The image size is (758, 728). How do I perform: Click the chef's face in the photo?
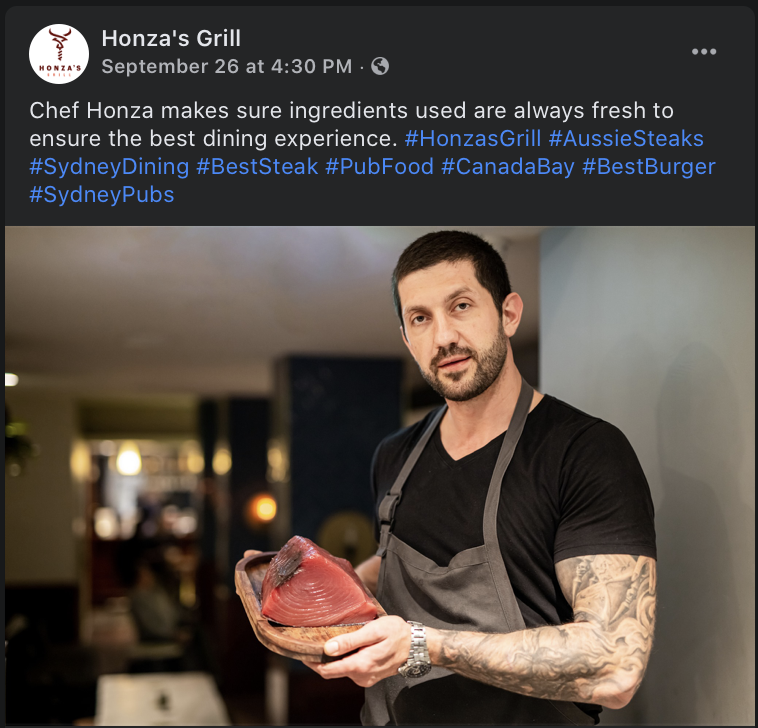point(454,329)
